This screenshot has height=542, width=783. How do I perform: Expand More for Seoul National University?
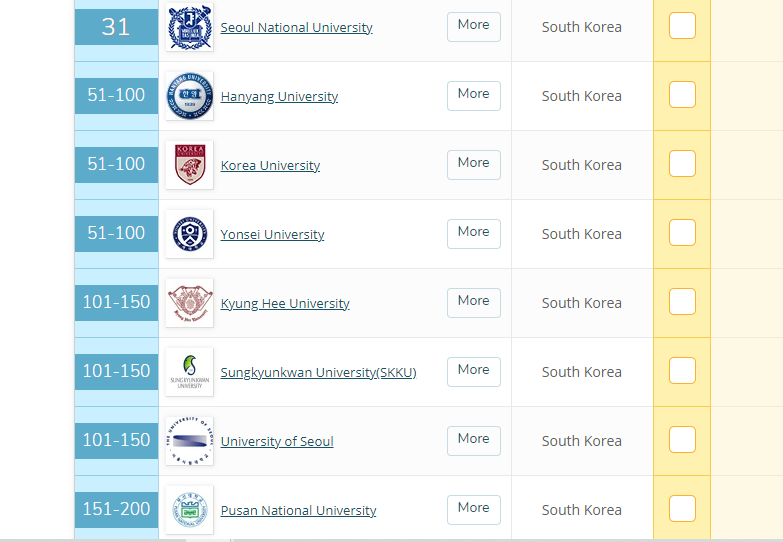pyautogui.click(x=473, y=26)
